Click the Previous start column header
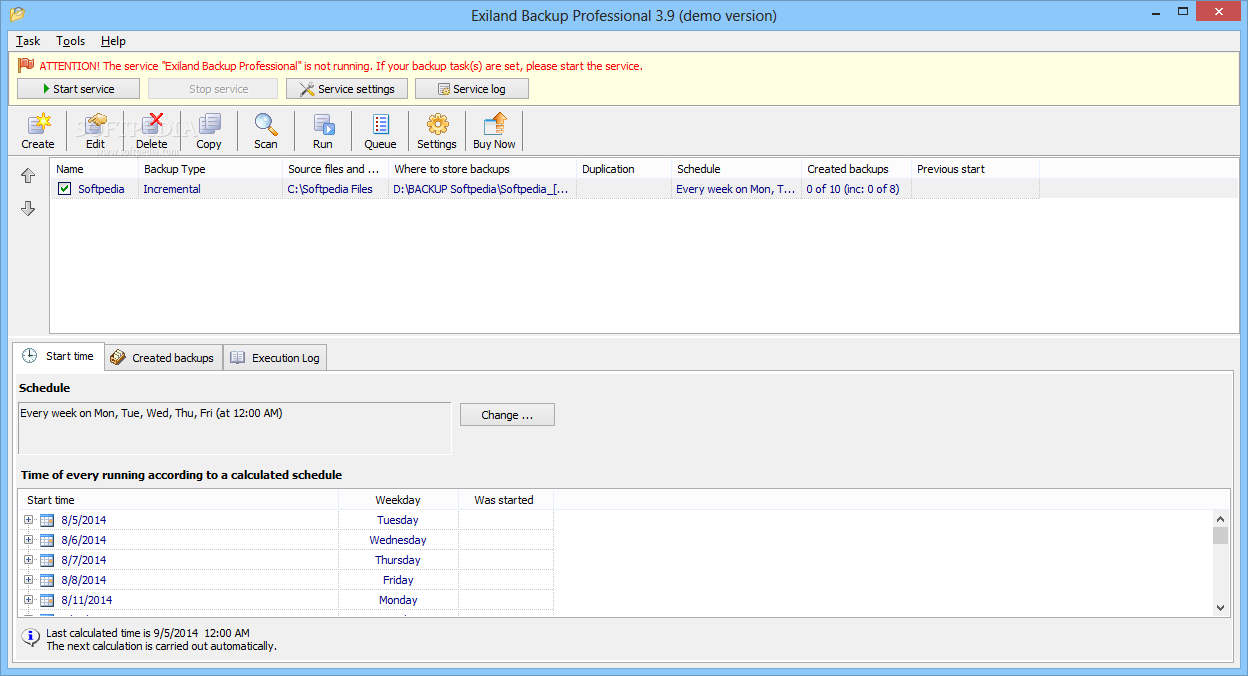Viewport: 1248px width, 676px height. pyautogui.click(x=975, y=169)
